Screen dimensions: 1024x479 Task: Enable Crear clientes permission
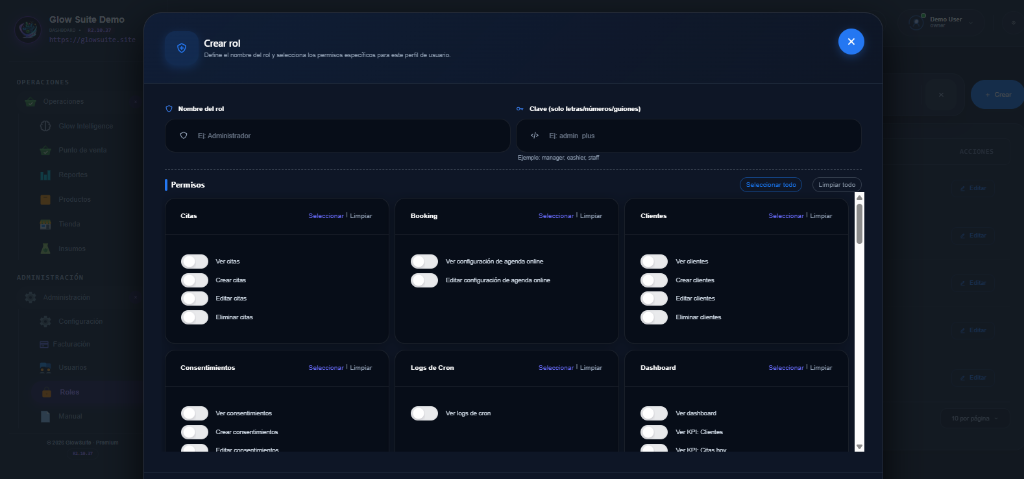654,280
